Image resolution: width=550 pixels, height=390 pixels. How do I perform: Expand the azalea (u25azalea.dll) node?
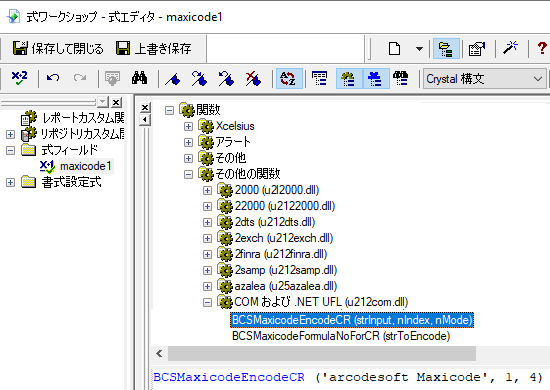[207, 287]
